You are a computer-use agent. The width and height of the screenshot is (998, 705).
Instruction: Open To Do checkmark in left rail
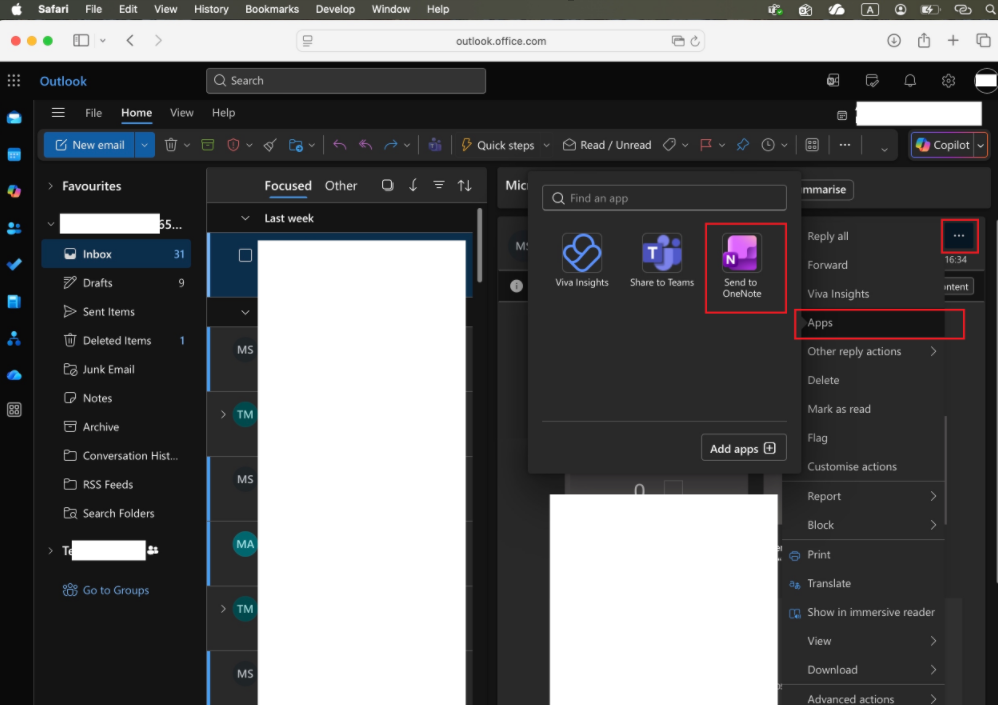pos(14,265)
